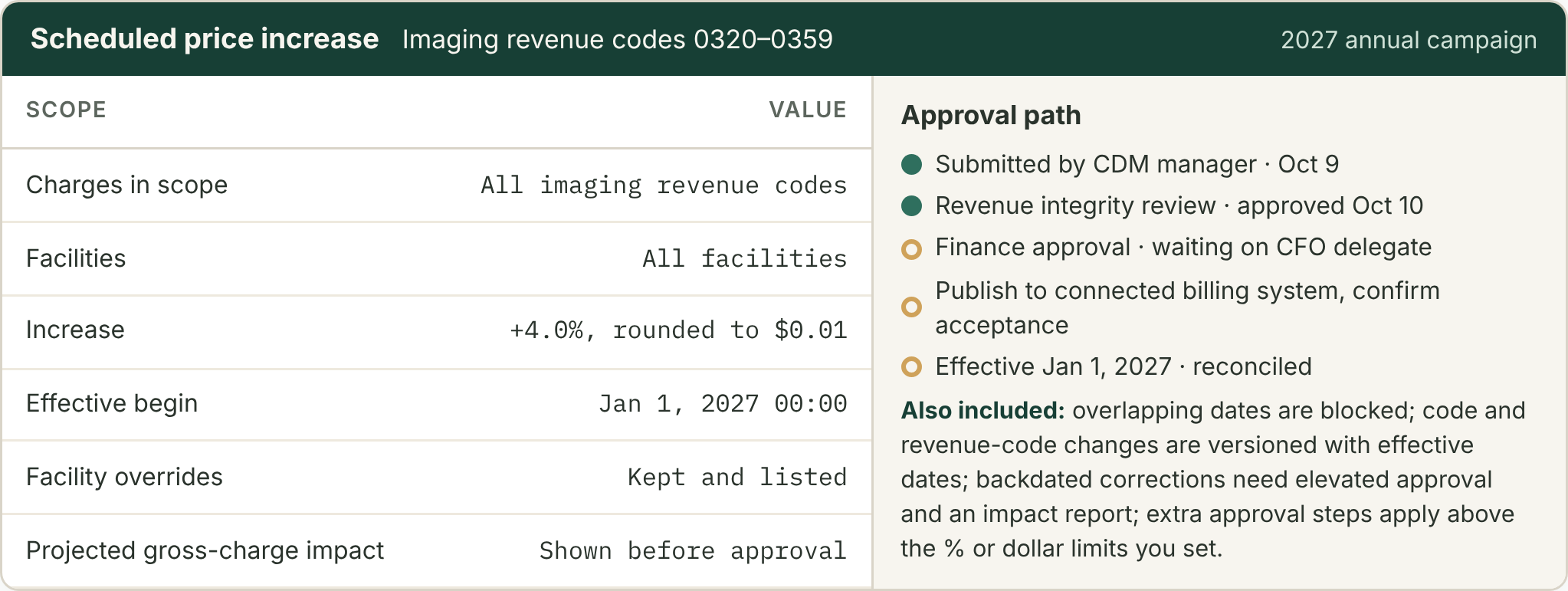Click the VALUE column header
This screenshot has height=591, width=1568.
pos(808,110)
